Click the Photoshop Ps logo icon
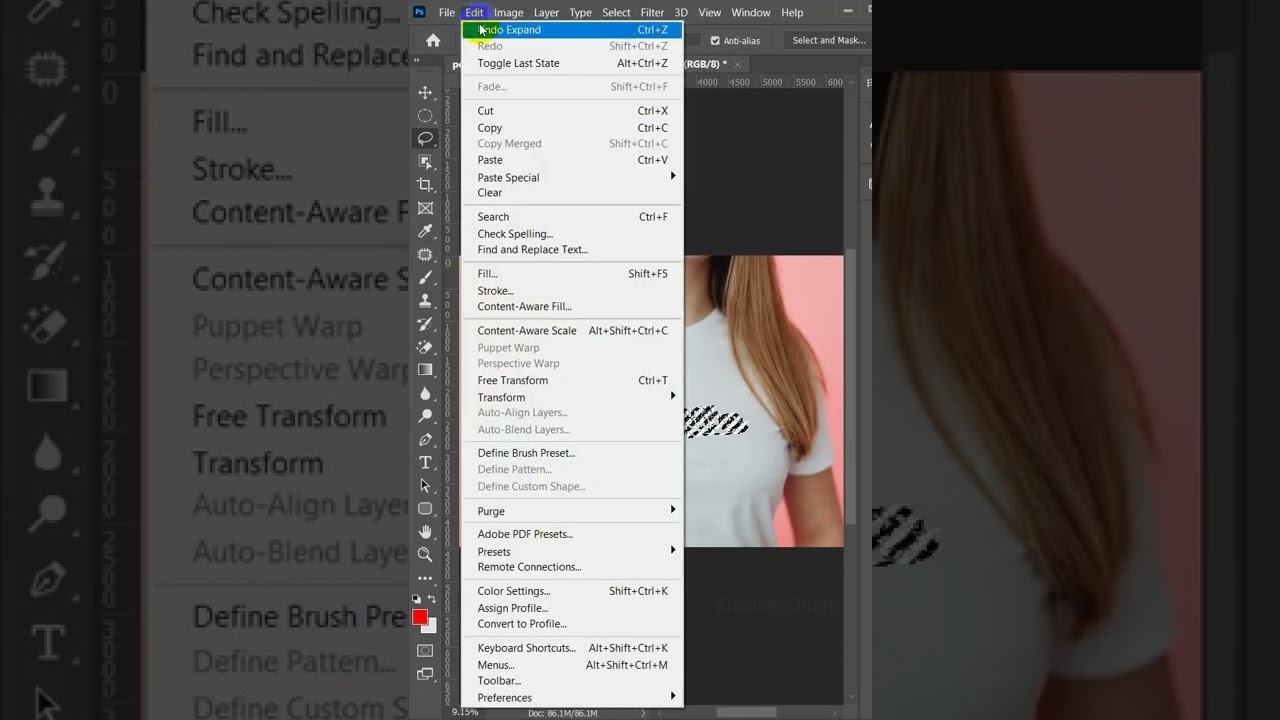Screen dimensions: 1280x720 420,12
